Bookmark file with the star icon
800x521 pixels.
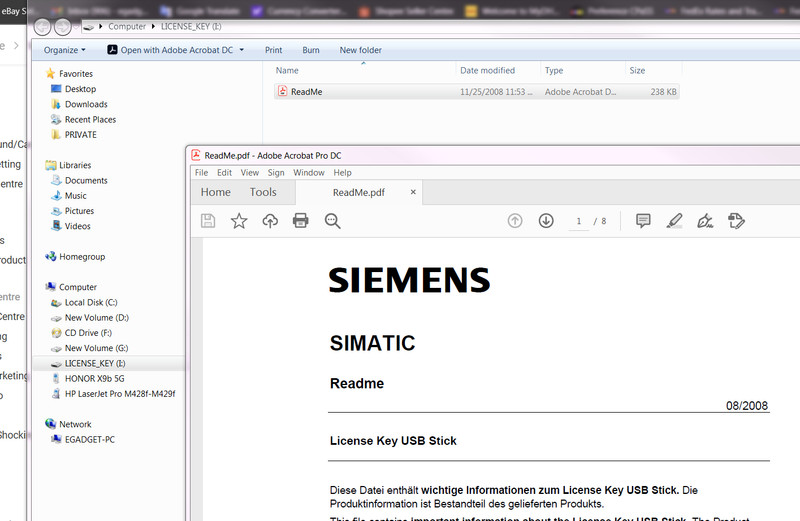[239, 221]
